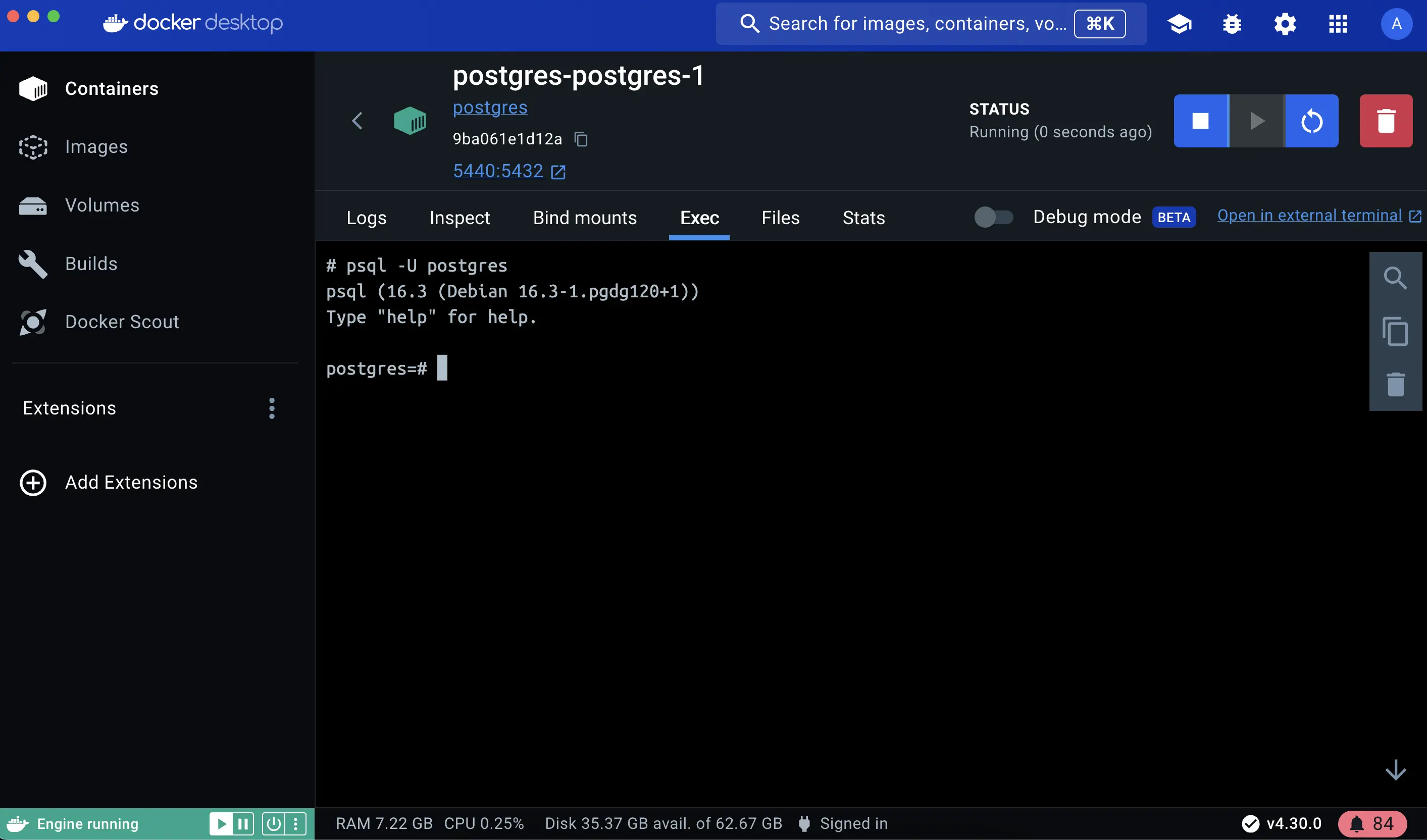Click the scroll to bottom arrow
Screen dimensions: 1427x840
click(1395, 769)
